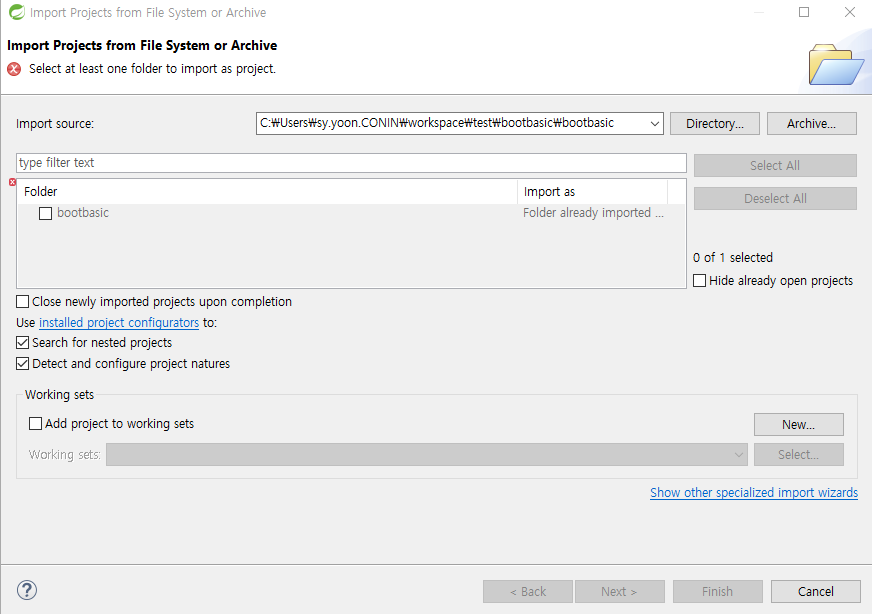Select the bootbasic folder row

click(x=351, y=213)
